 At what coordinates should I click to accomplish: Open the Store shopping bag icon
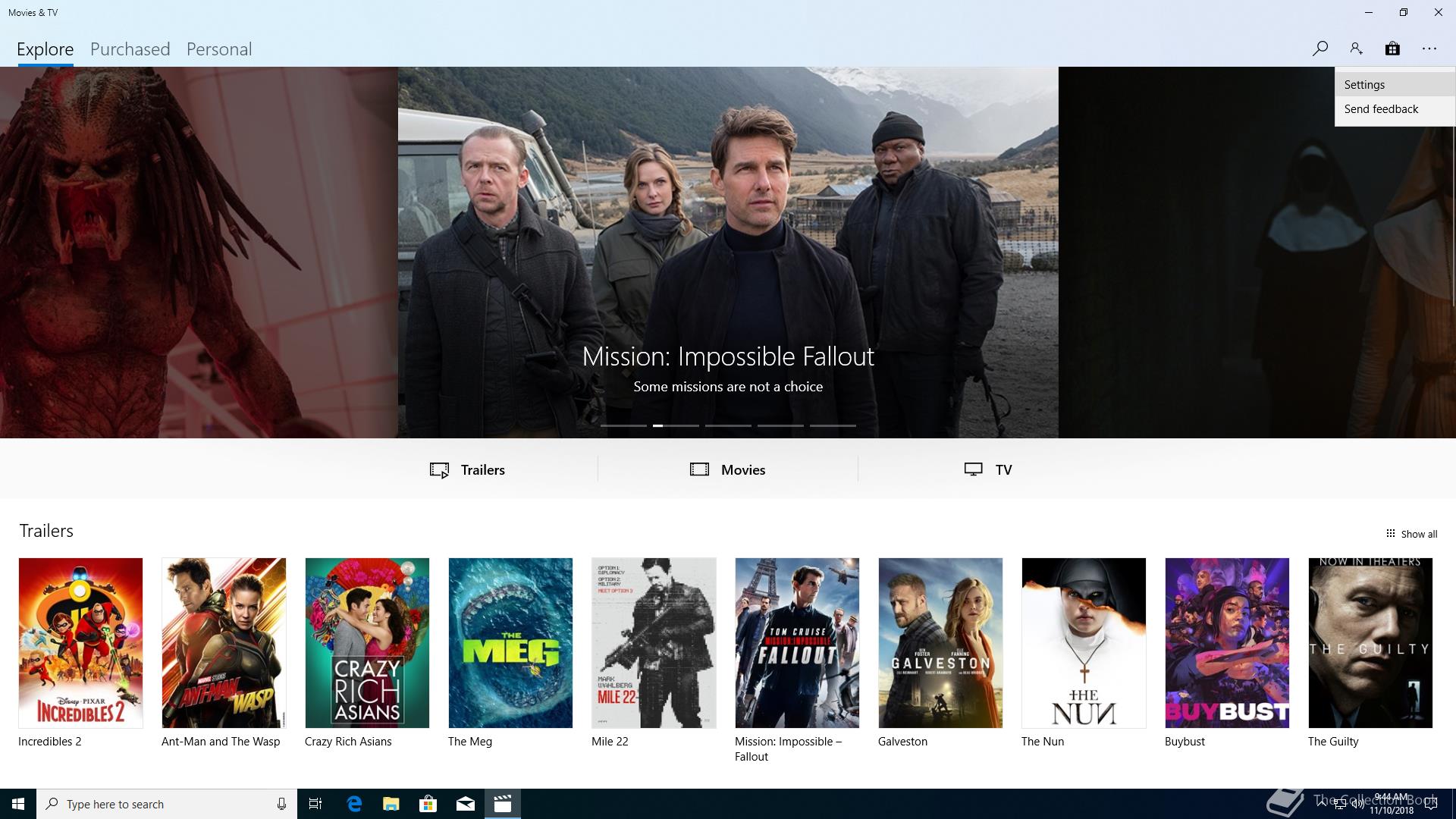pos(1392,49)
